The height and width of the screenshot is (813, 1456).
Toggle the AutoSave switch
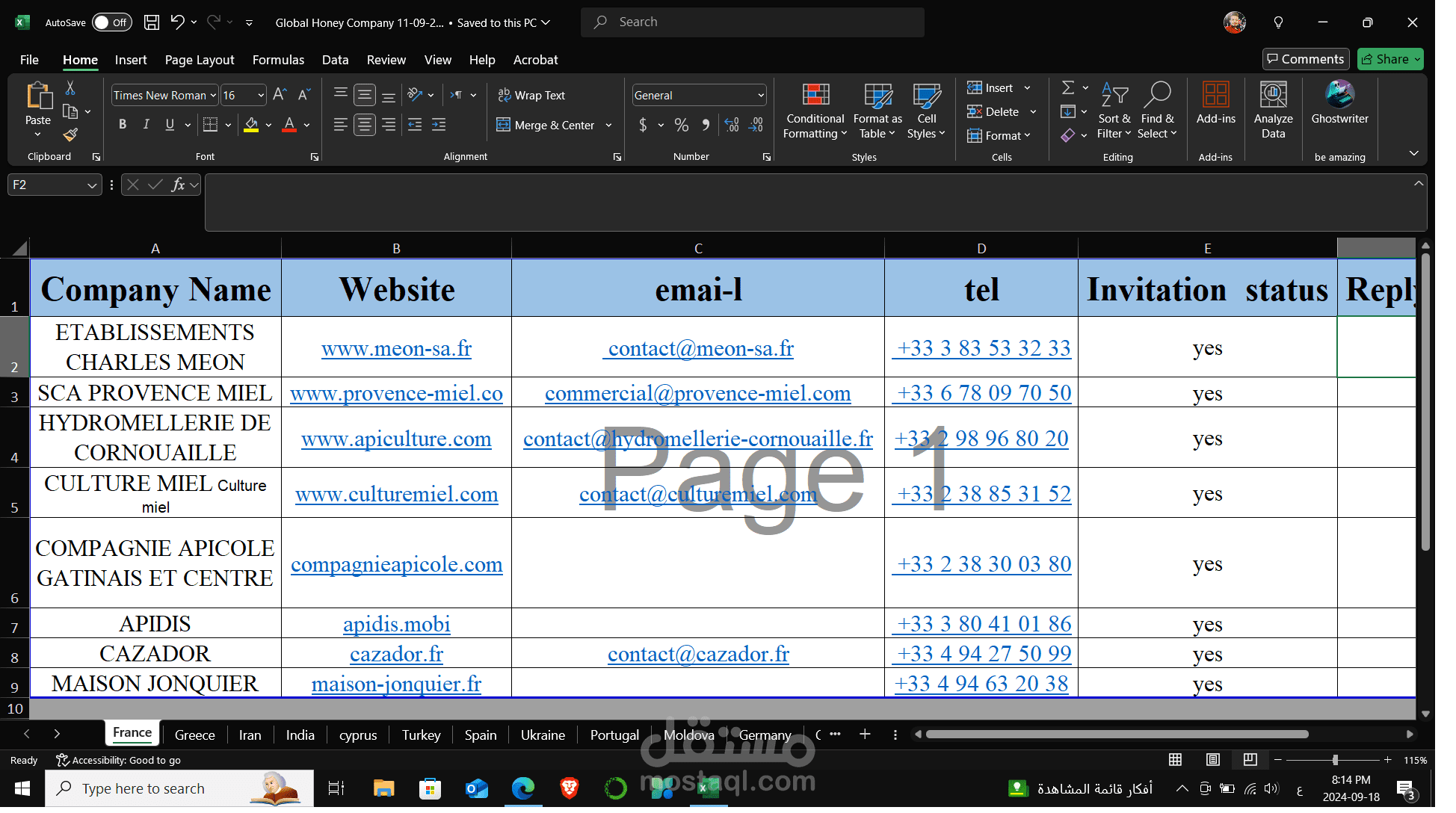click(x=111, y=22)
